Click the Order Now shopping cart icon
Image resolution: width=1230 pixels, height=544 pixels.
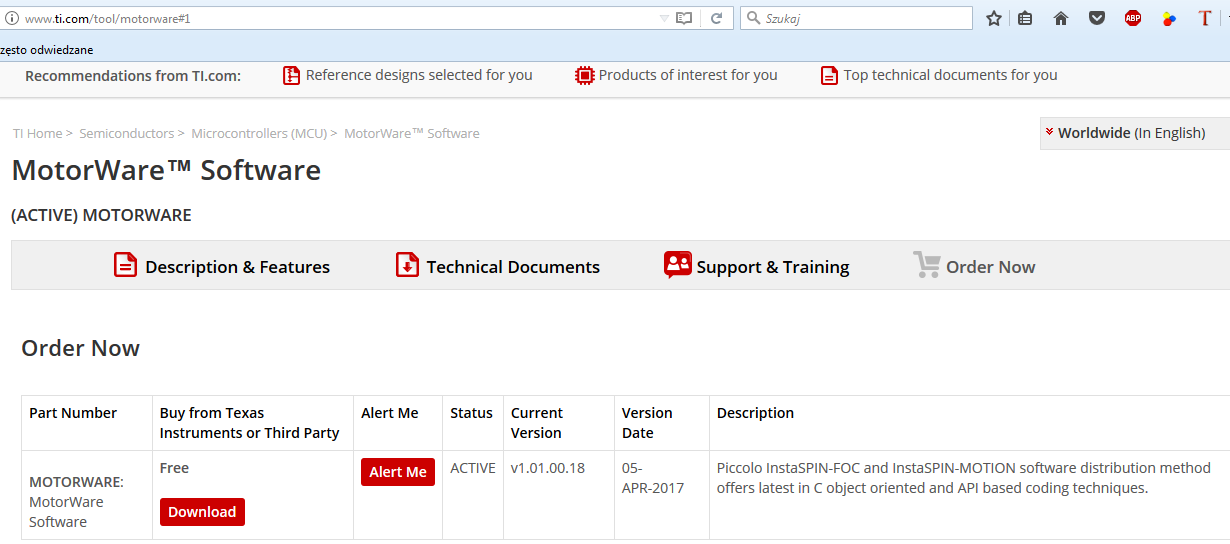926,265
